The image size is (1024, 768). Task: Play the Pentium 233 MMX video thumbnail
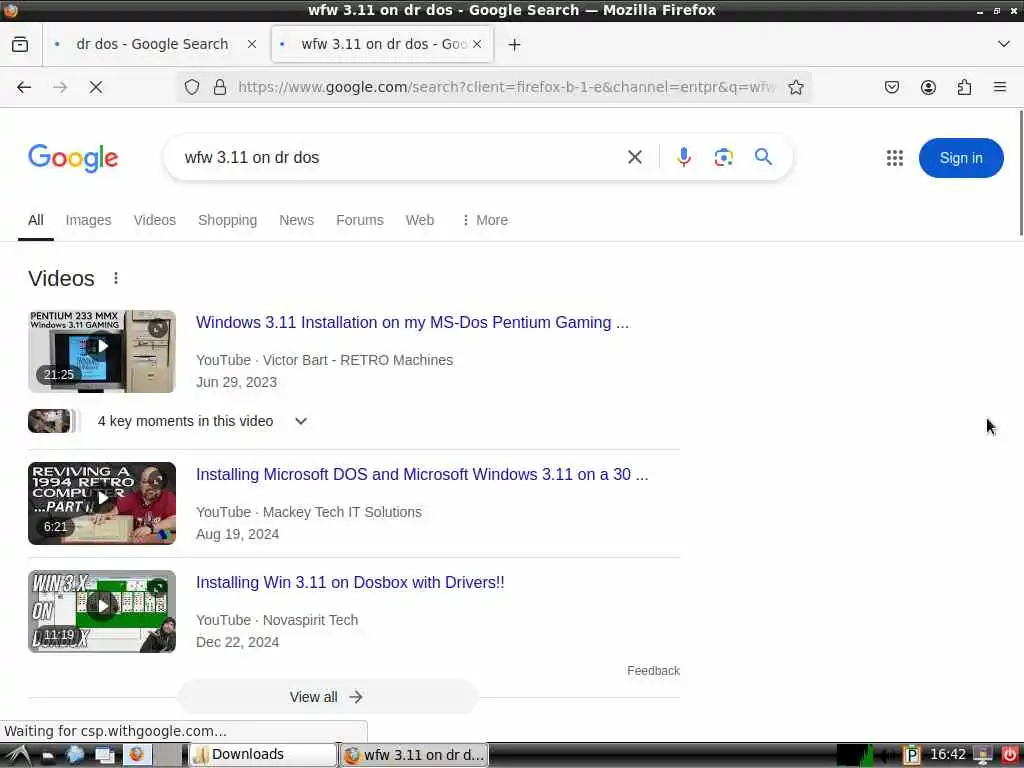pyautogui.click(x=102, y=351)
